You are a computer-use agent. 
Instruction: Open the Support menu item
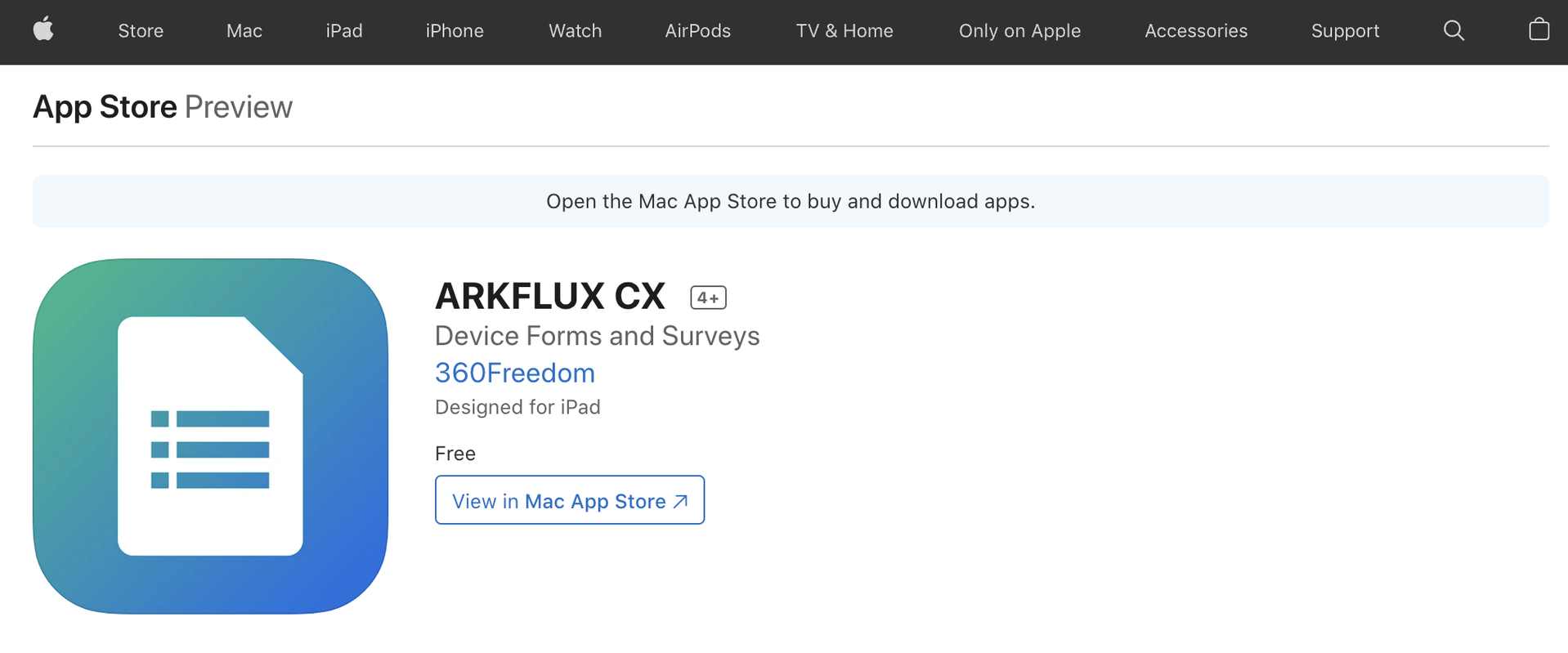click(x=1345, y=31)
